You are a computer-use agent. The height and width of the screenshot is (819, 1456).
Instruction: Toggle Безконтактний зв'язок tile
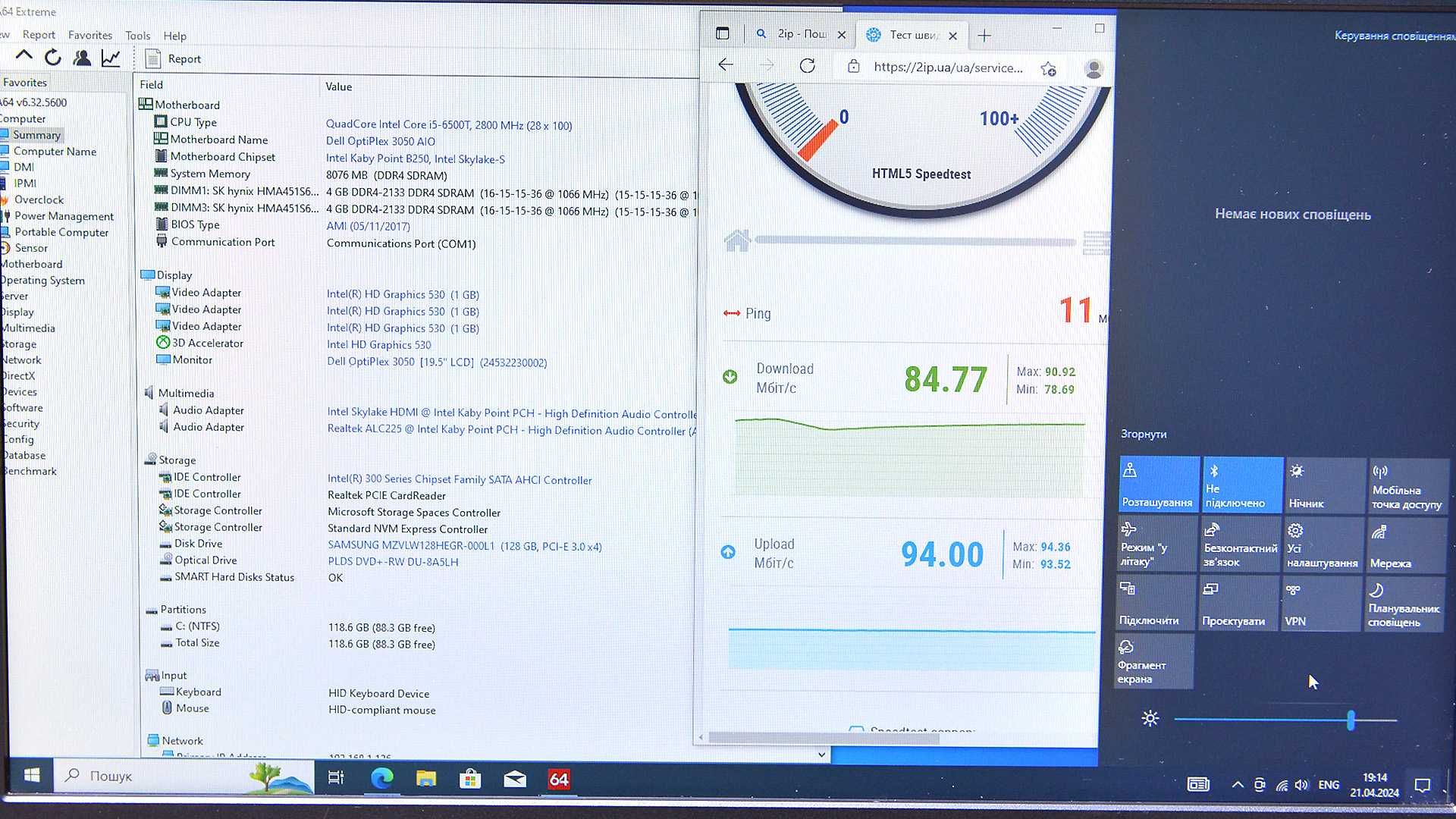point(1240,544)
